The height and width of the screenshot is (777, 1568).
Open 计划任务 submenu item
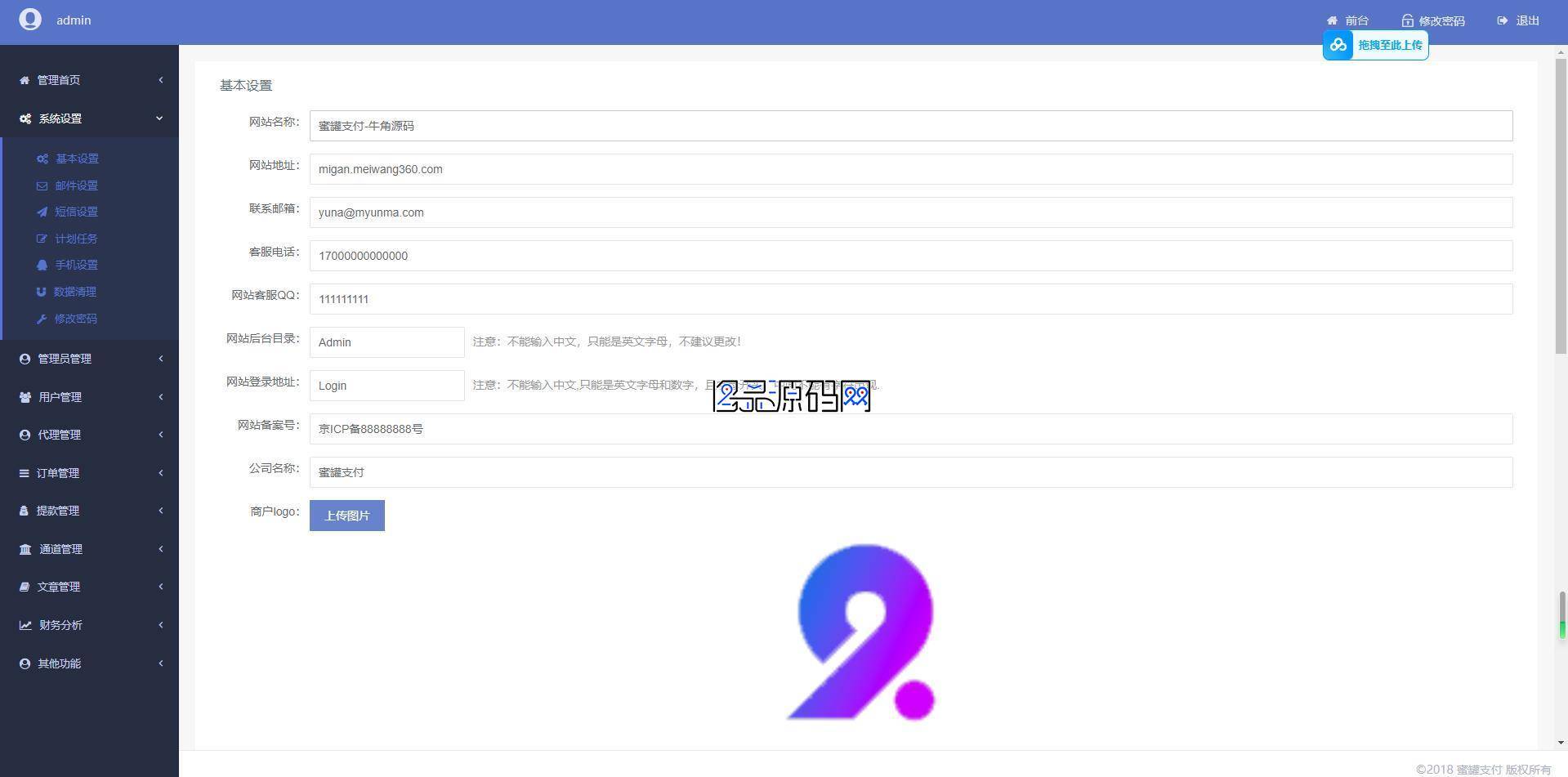[x=76, y=239]
